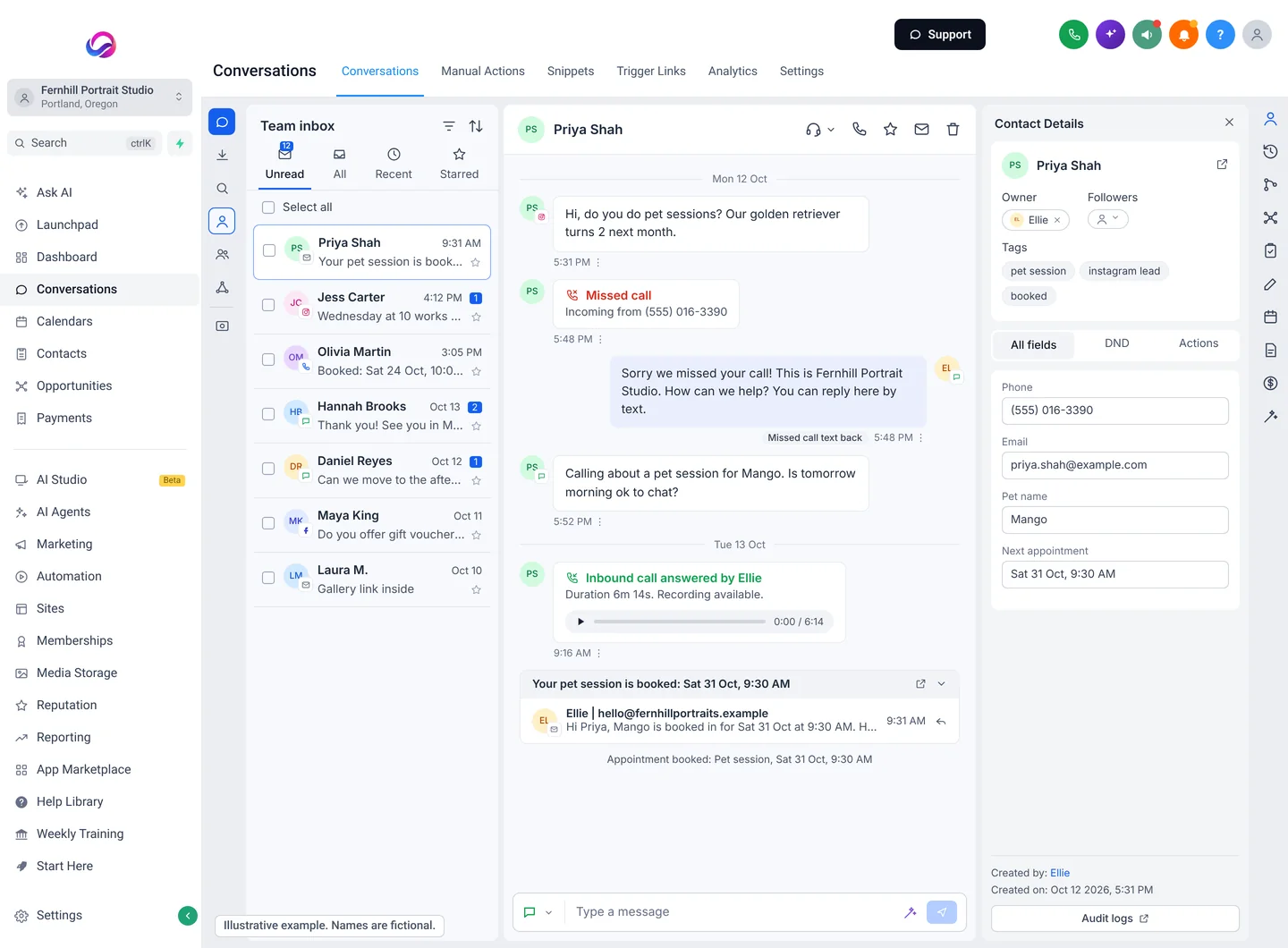Click the Support button

[x=940, y=35]
